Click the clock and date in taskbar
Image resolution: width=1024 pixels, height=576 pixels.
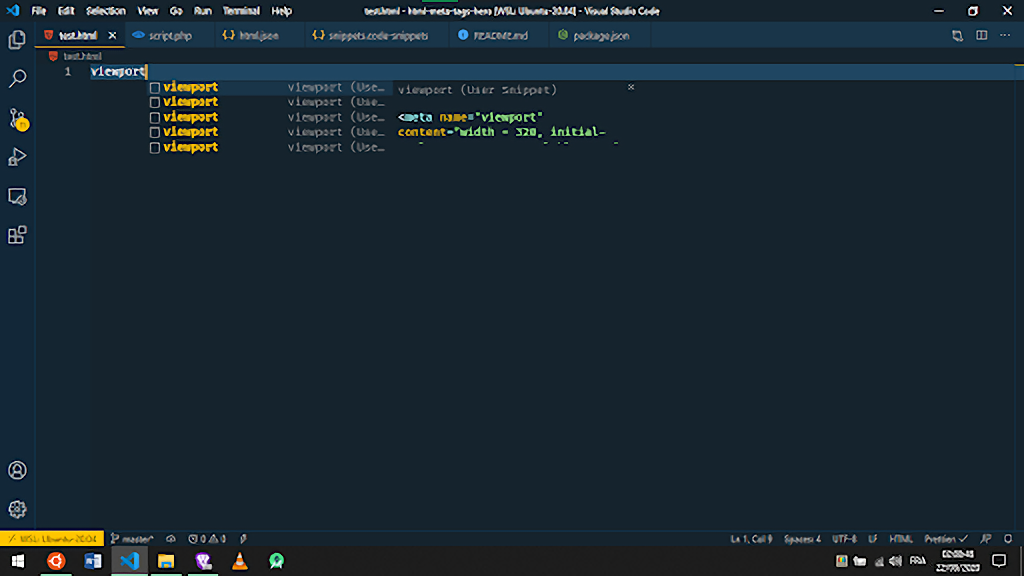(957, 561)
